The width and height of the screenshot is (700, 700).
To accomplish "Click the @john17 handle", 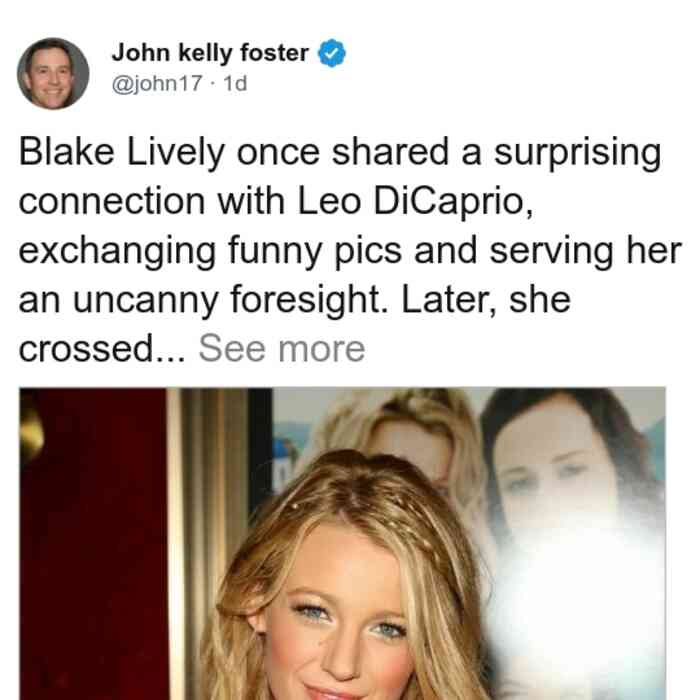I will point(157,83).
